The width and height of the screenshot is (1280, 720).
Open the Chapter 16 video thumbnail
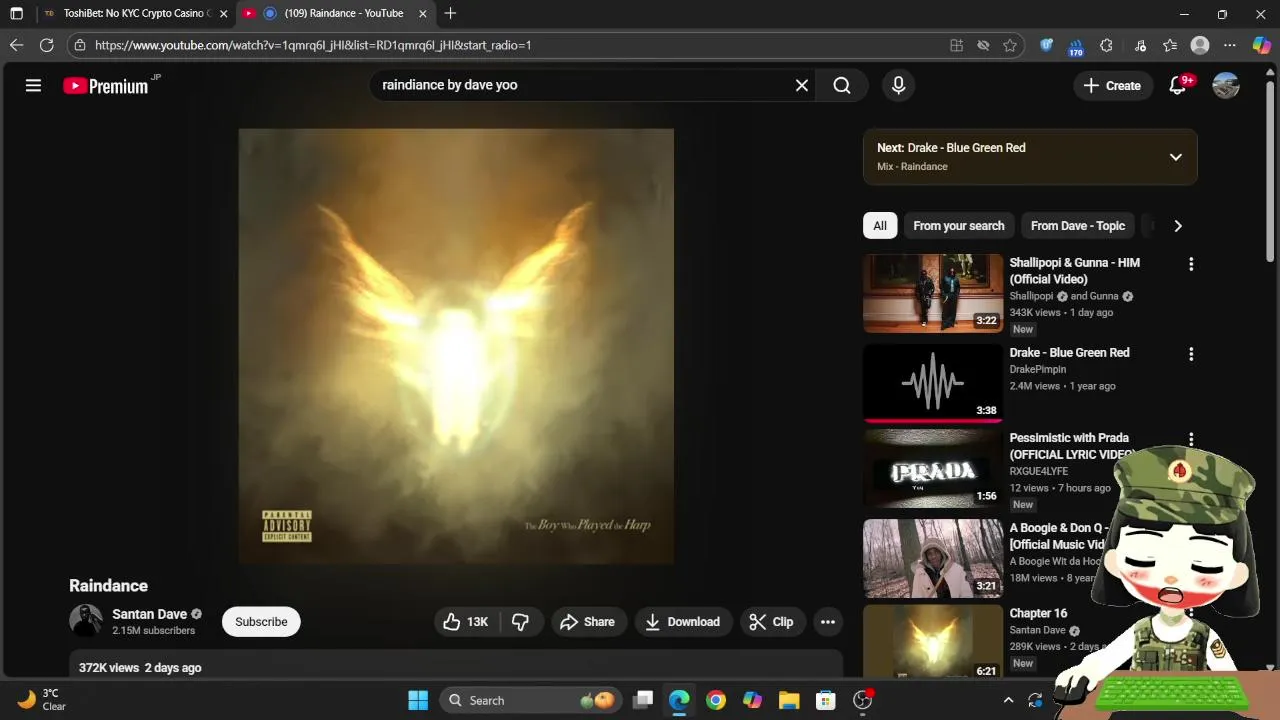pos(933,641)
